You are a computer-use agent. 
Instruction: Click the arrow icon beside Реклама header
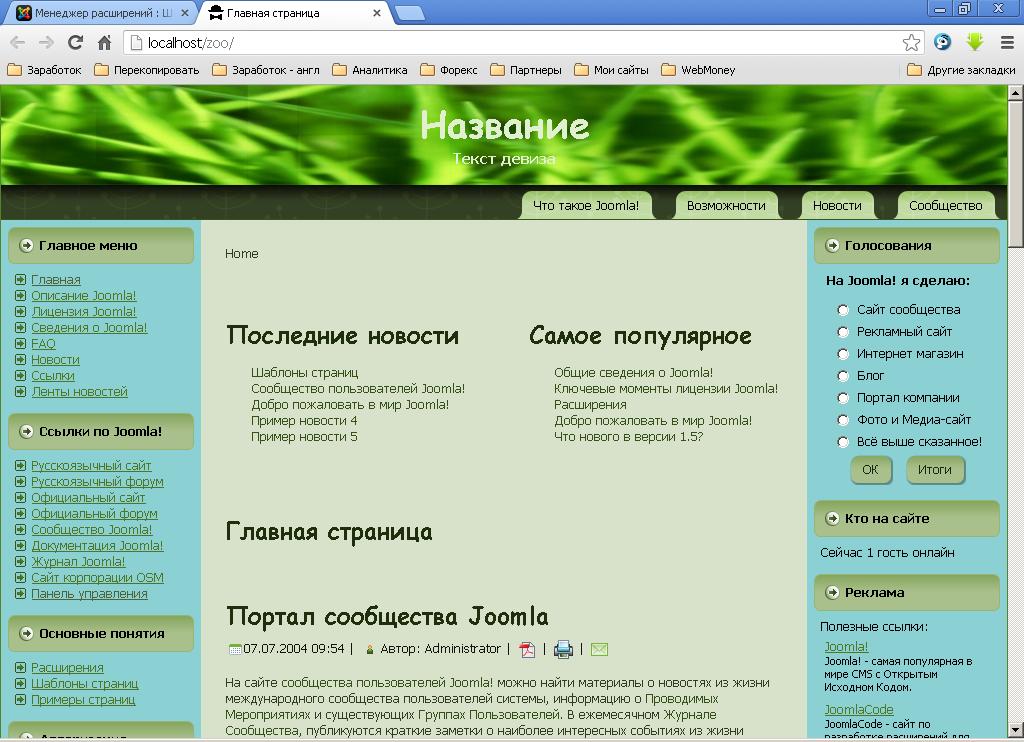(832, 592)
